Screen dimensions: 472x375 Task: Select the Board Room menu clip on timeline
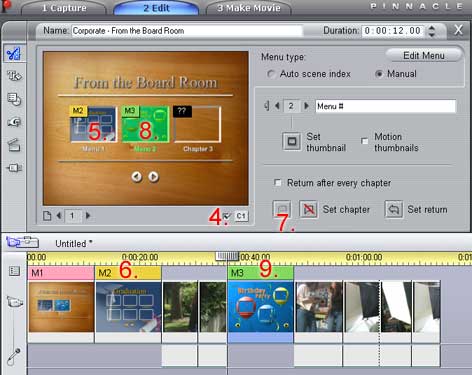click(x=61, y=307)
